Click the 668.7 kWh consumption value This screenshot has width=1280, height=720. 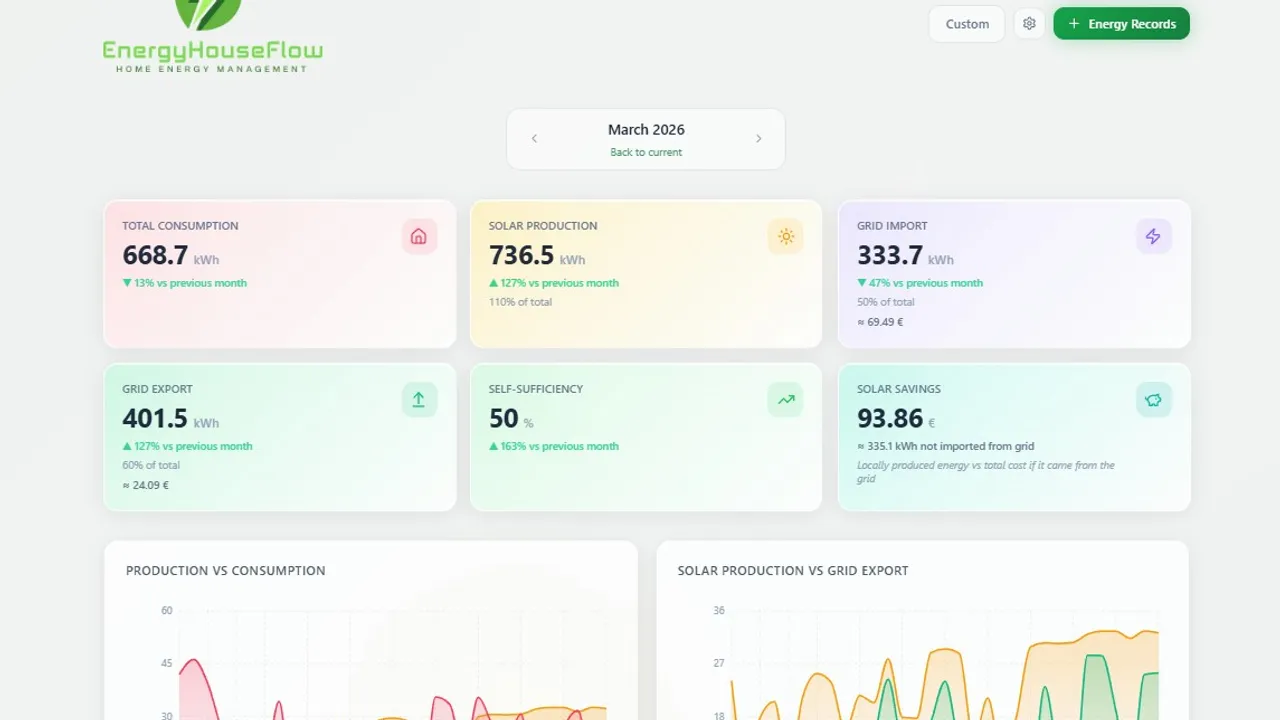coord(170,256)
